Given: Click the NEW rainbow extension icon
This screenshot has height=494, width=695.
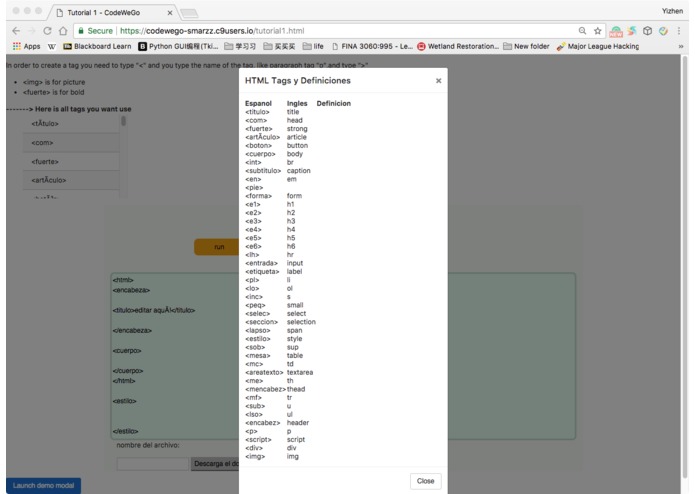Looking at the screenshot, I should click(616, 31).
